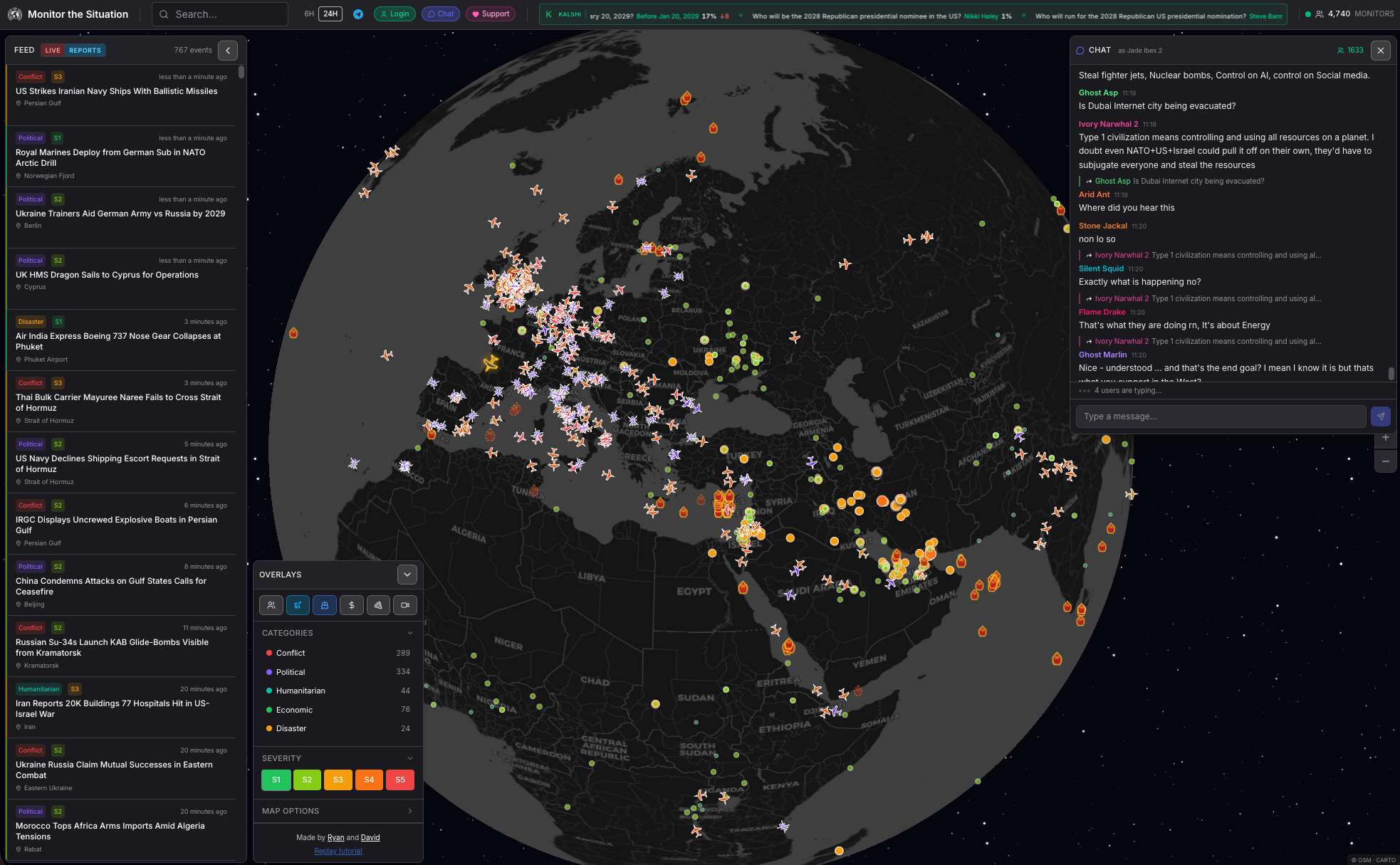Image resolution: width=1400 pixels, height=865 pixels.
Task: Enable the pizza slice overlay
Action: click(x=378, y=605)
